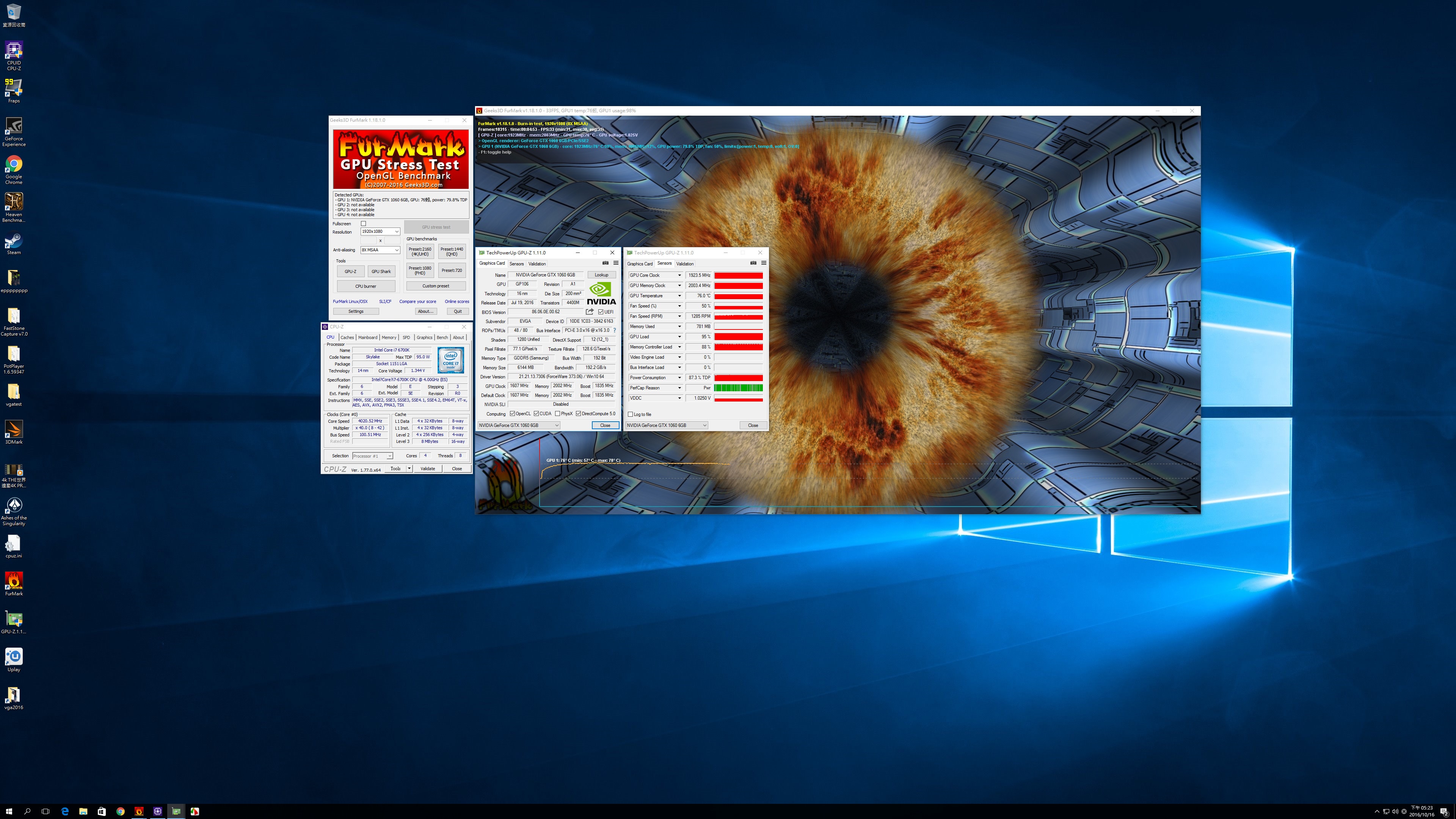Open Ashes of the Singularity shortcut

[14, 511]
